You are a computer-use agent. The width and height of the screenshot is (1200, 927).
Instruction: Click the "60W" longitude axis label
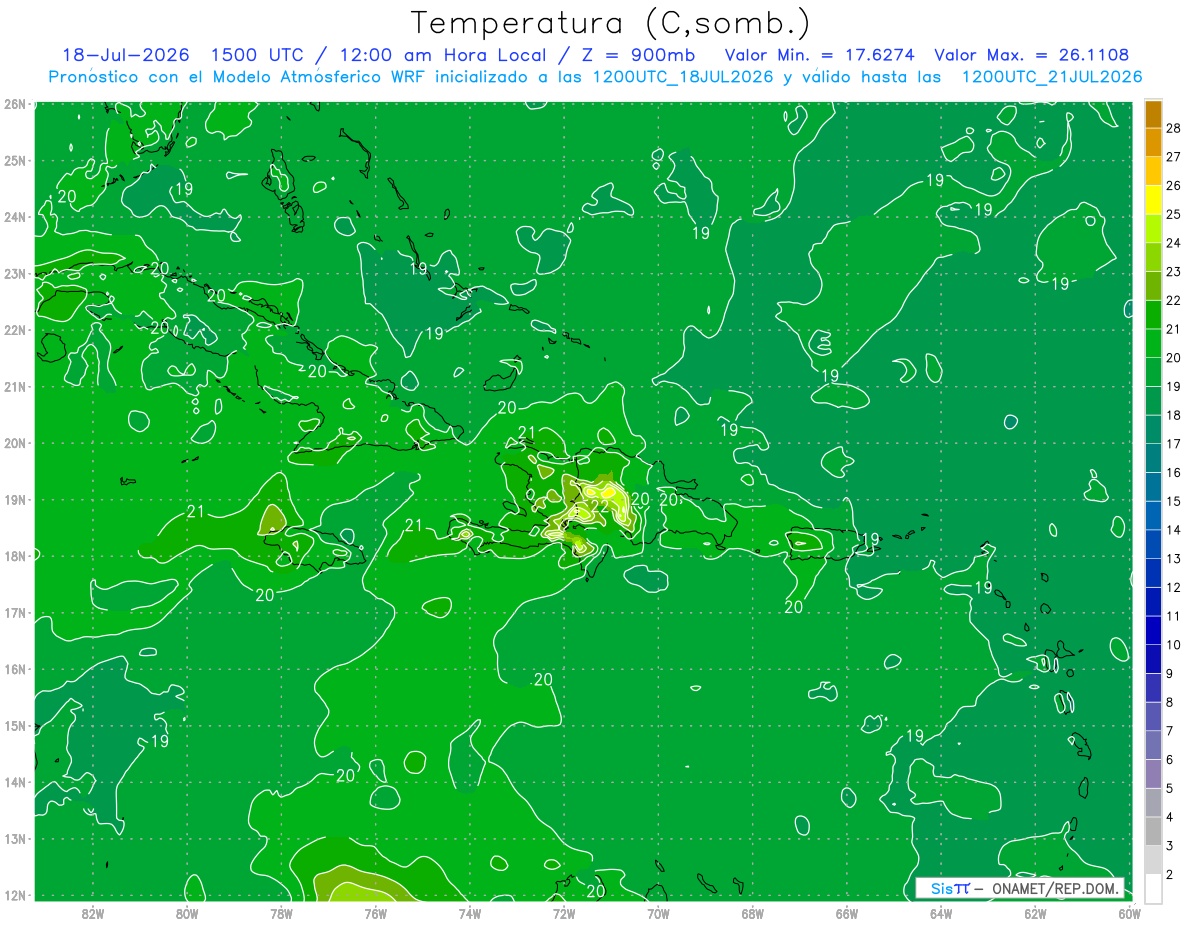[1129, 913]
